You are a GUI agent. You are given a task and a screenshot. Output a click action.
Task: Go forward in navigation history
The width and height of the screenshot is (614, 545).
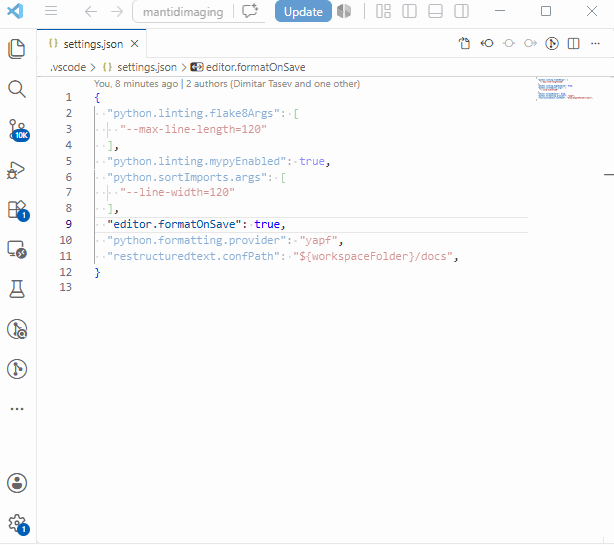[117, 12]
